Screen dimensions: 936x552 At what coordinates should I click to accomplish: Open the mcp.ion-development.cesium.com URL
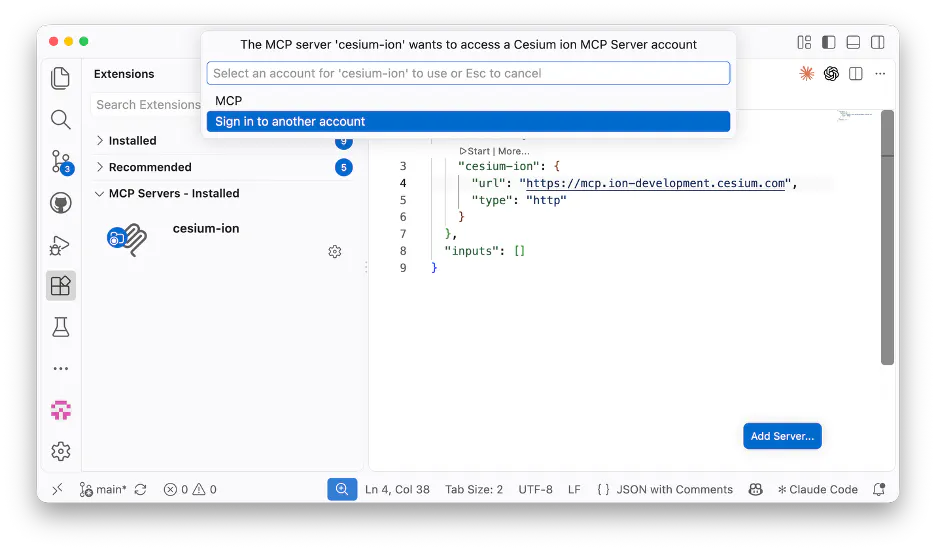point(655,183)
